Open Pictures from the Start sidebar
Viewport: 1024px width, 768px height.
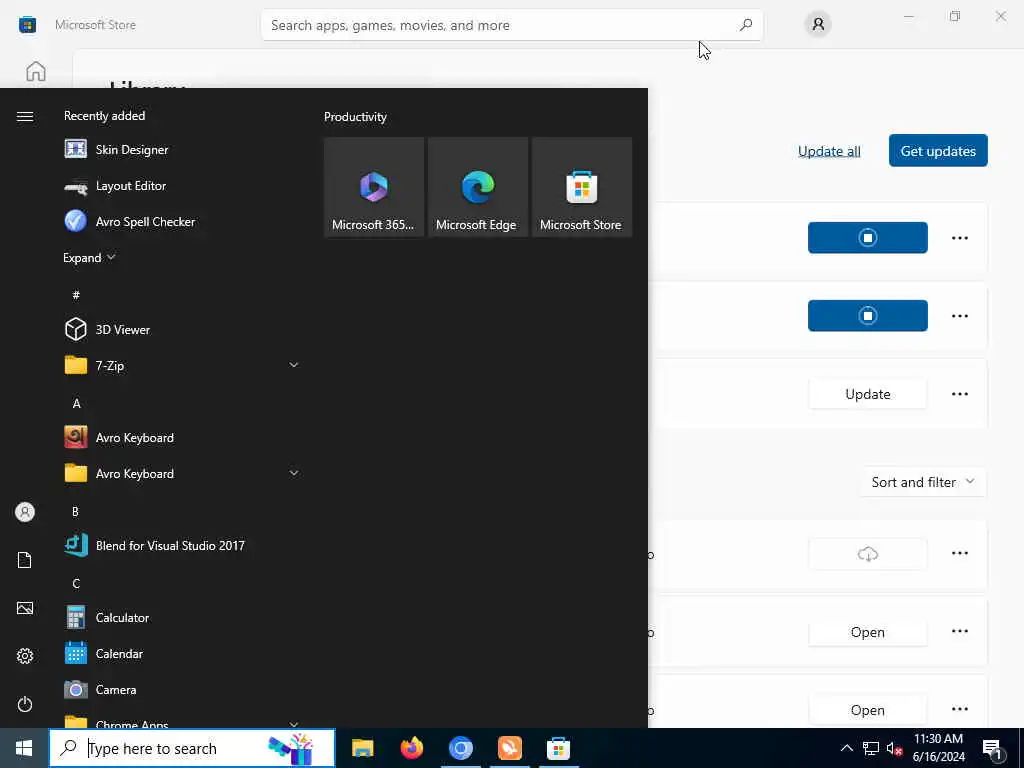(x=25, y=608)
